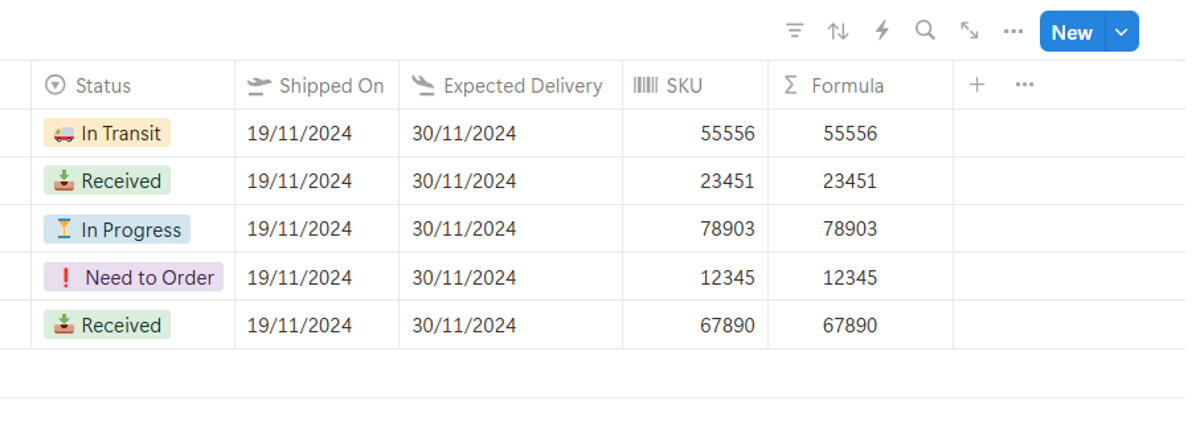Select the In Progress status tag

(x=117, y=229)
